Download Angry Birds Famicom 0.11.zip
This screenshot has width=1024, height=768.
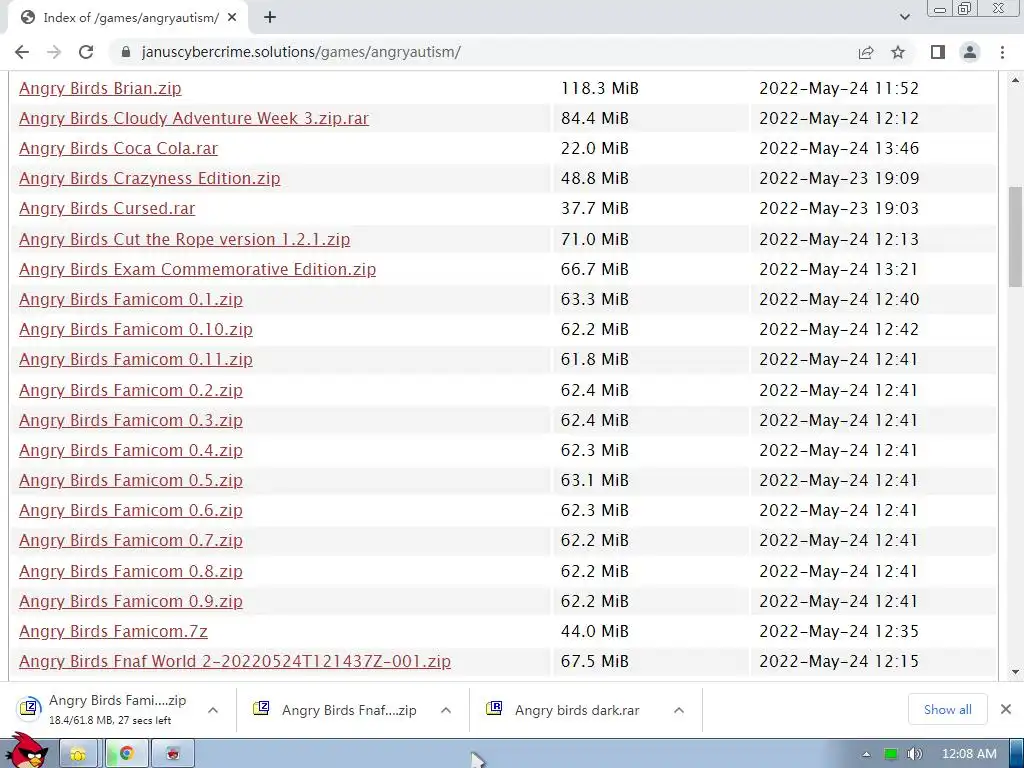(136, 359)
